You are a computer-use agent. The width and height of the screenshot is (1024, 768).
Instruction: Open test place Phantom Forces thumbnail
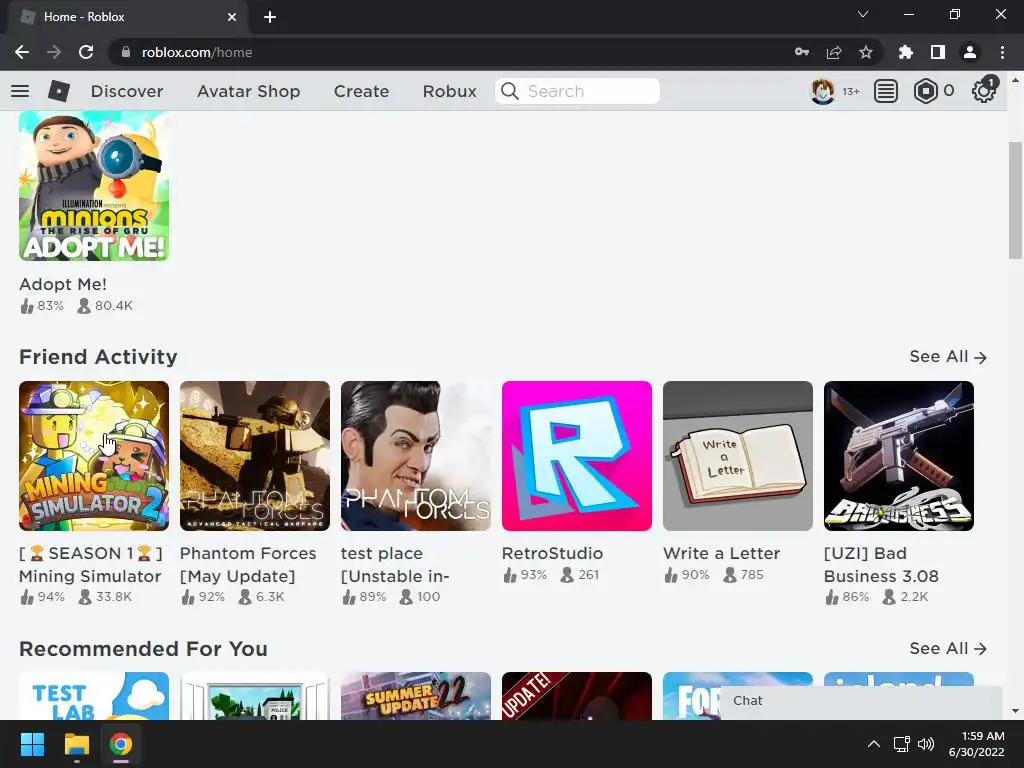[x=415, y=456]
